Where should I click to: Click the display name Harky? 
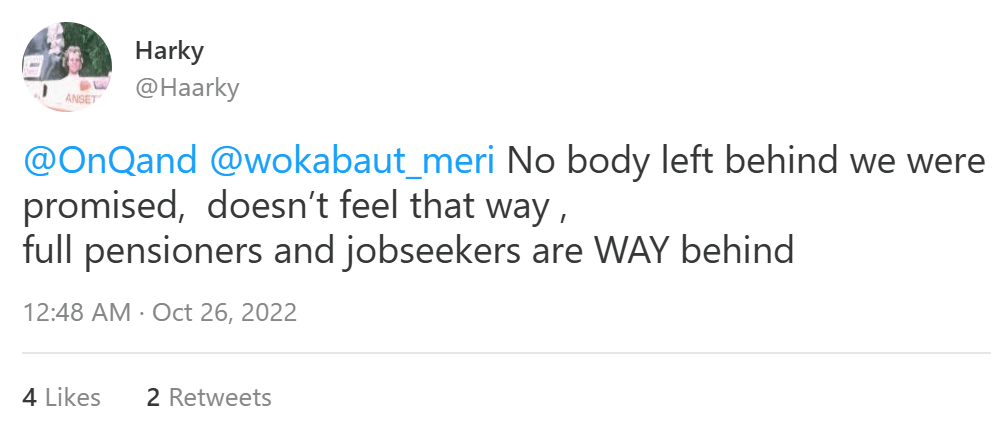[x=170, y=50]
